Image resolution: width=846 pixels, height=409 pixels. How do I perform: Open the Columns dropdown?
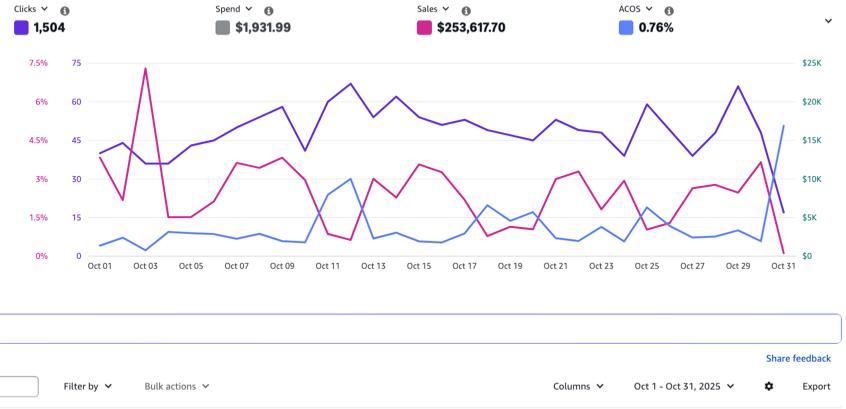[x=578, y=386]
